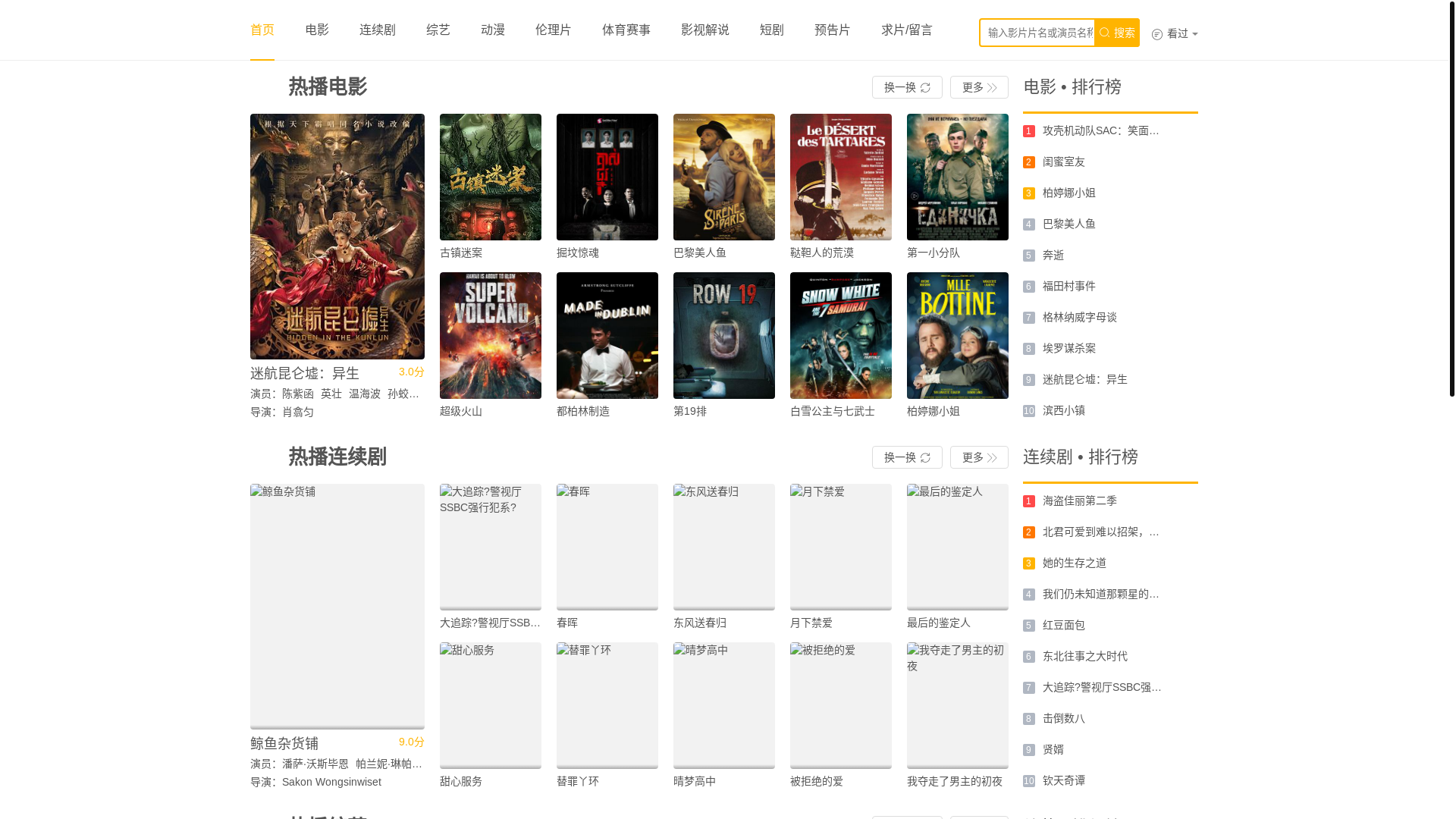Open ranked series 钦天奇谭
The height and width of the screenshot is (819, 1456).
(x=1064, y=780)
